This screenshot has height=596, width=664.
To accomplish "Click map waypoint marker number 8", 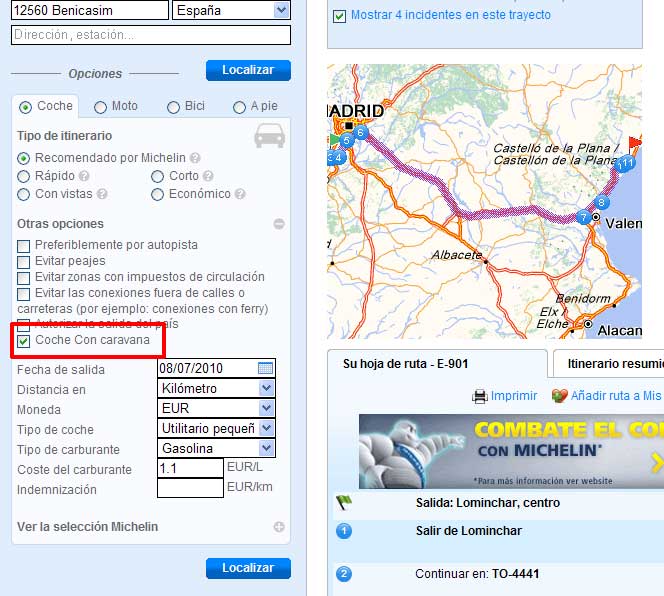I will 601,202.
